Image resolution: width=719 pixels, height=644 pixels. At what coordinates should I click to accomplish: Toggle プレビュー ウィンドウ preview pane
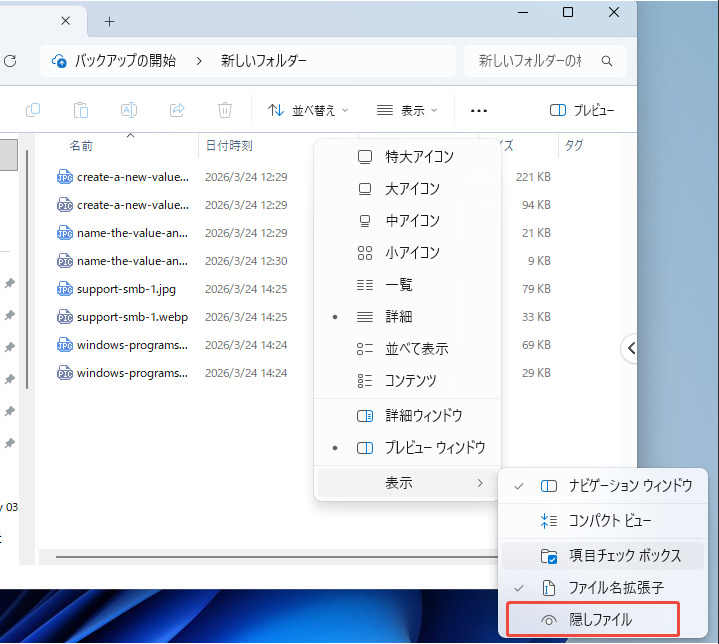[x=407, y=448]
